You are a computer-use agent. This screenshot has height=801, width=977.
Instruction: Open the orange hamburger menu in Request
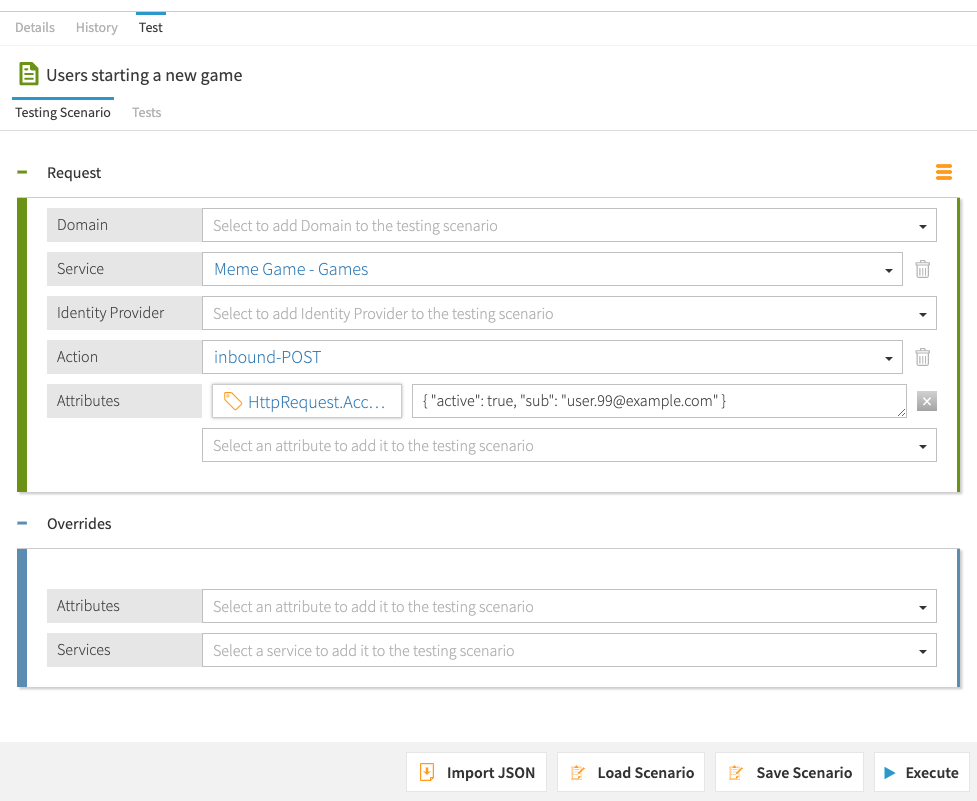click(943, 173)
